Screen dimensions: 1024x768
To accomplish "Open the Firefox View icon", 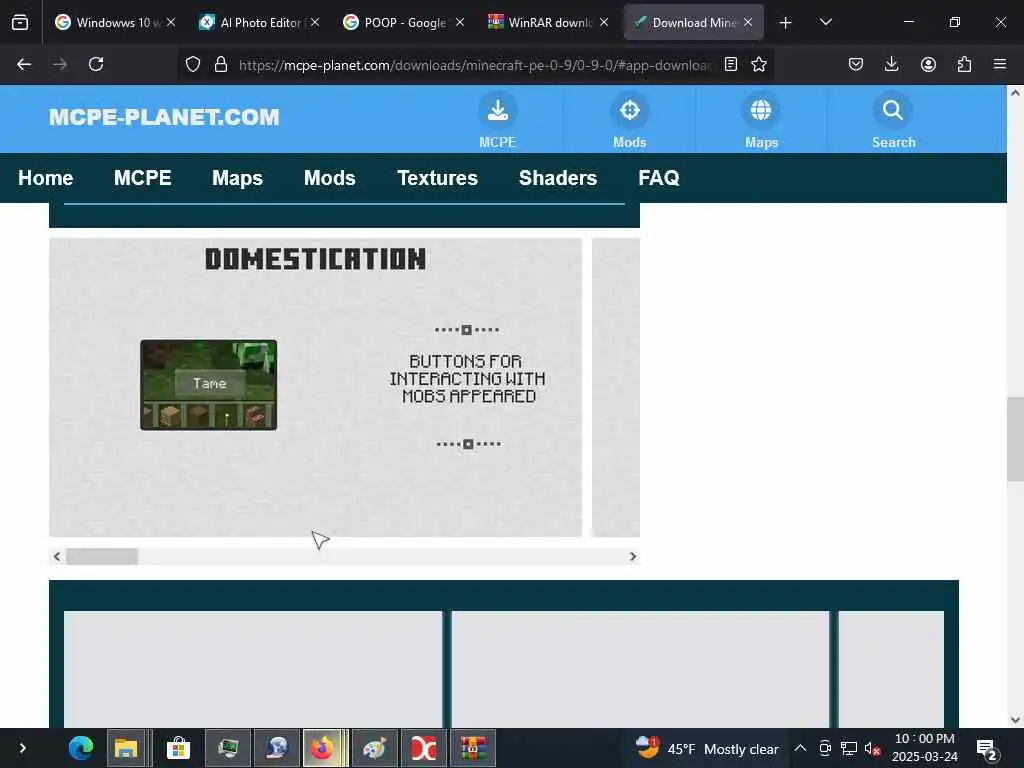I will (x=20, y=23).
